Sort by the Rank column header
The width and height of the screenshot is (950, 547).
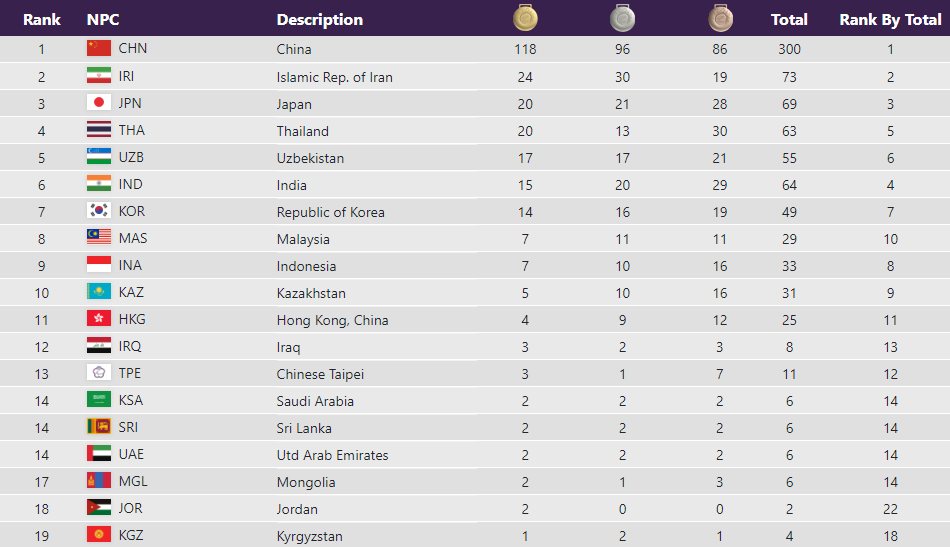point(42,19)
